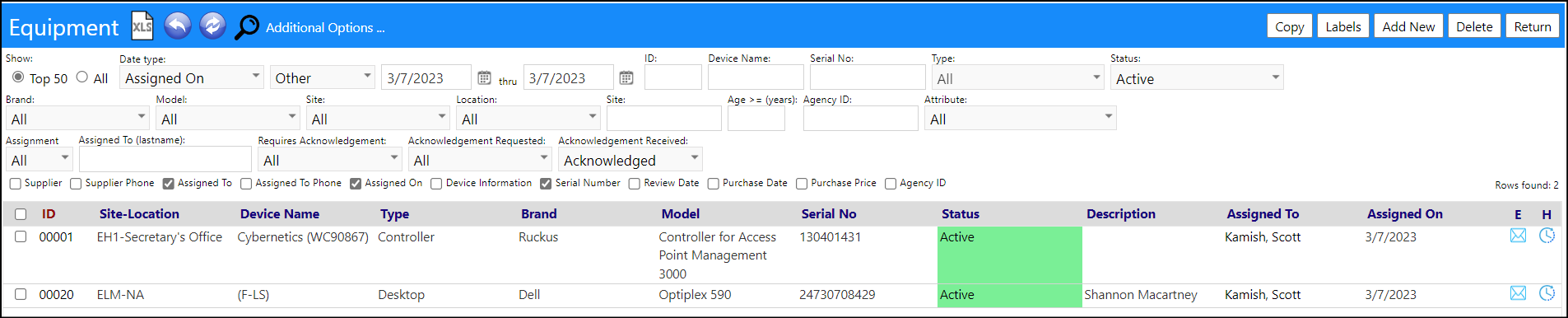The image size is (1568, 318).
Task: Uncheck the Assigned On column checkbox
Action: 356,184
